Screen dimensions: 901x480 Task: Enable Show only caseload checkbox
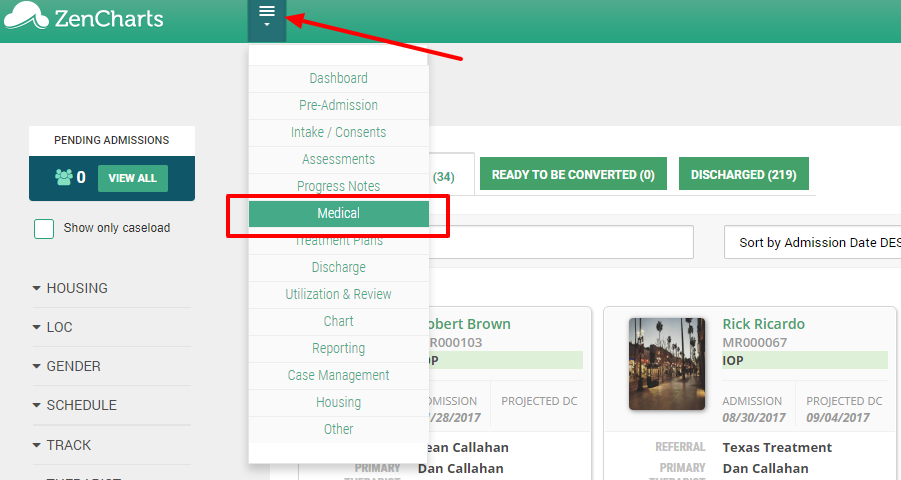pos(44,229)
